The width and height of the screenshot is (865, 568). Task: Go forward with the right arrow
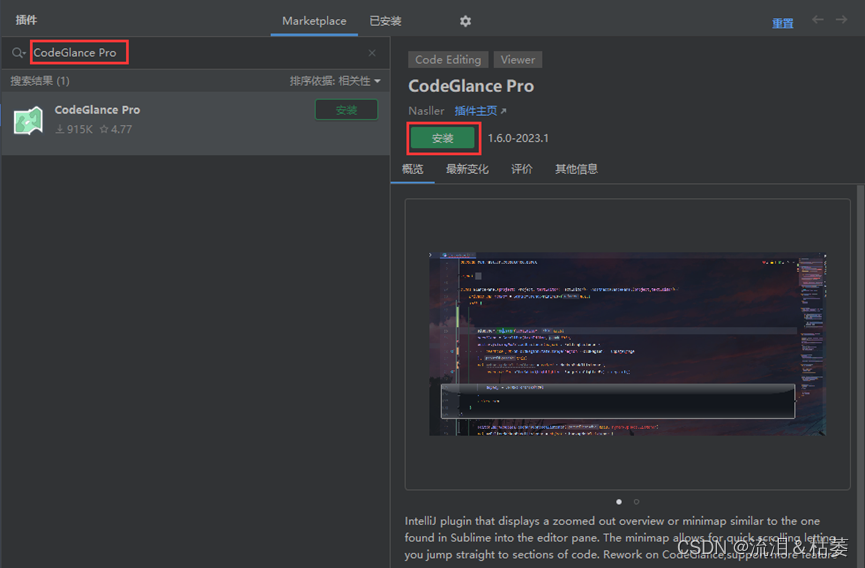click(841, 20)
